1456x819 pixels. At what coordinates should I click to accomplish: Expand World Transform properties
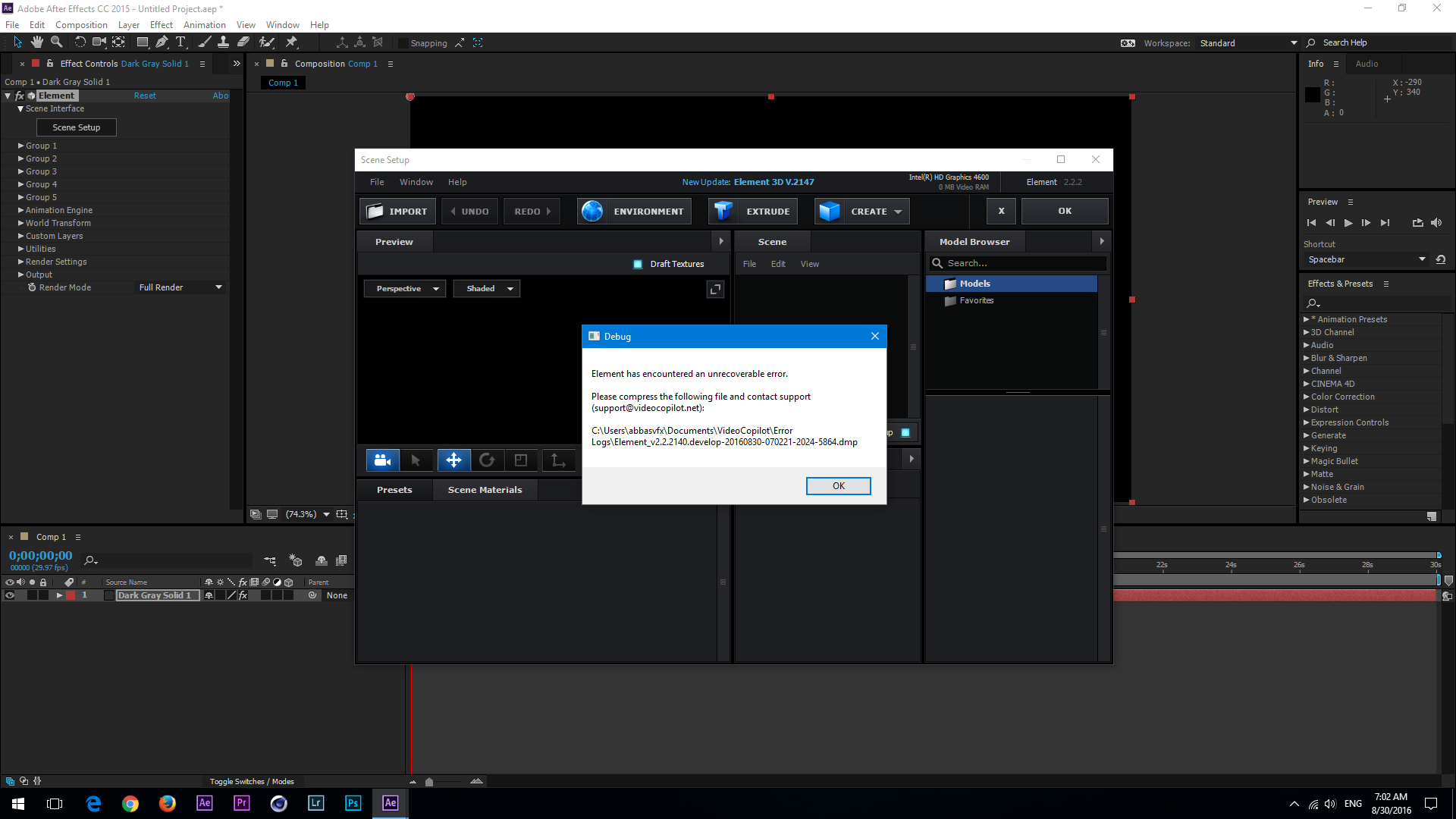(x=21, y=223)
